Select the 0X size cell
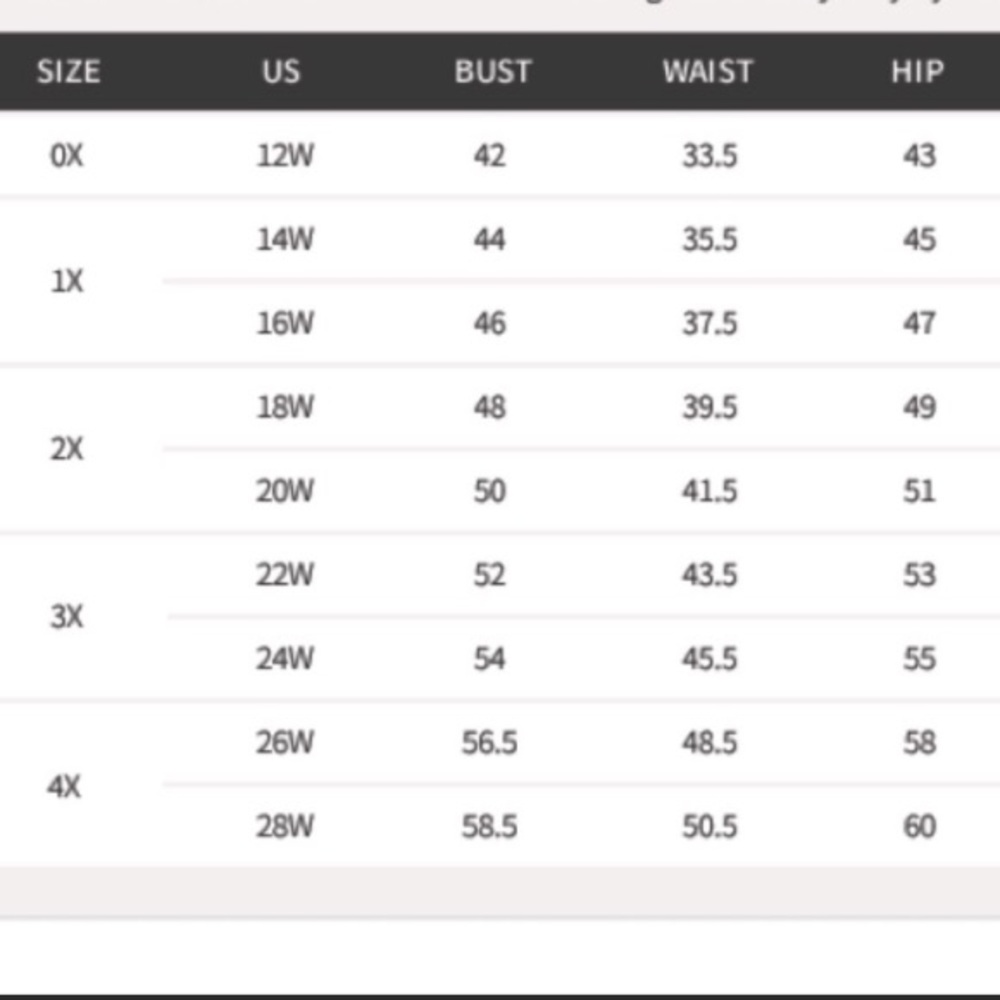 click(x=67, y=156)
